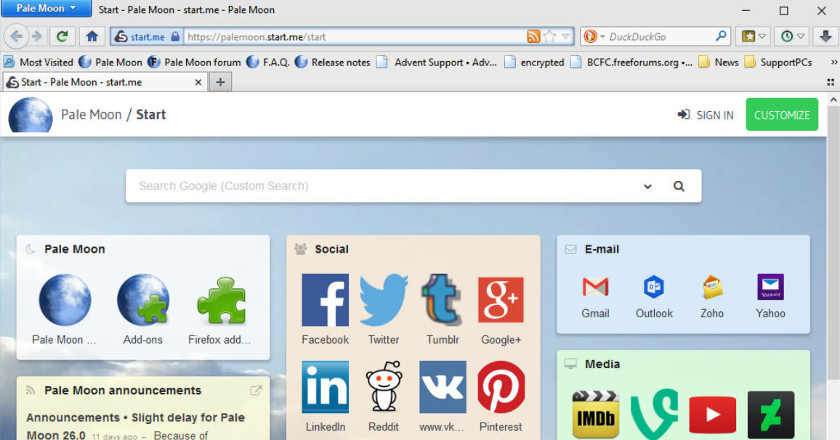
Task: Open the Pinterest icon
Action: tap(501, 387)
